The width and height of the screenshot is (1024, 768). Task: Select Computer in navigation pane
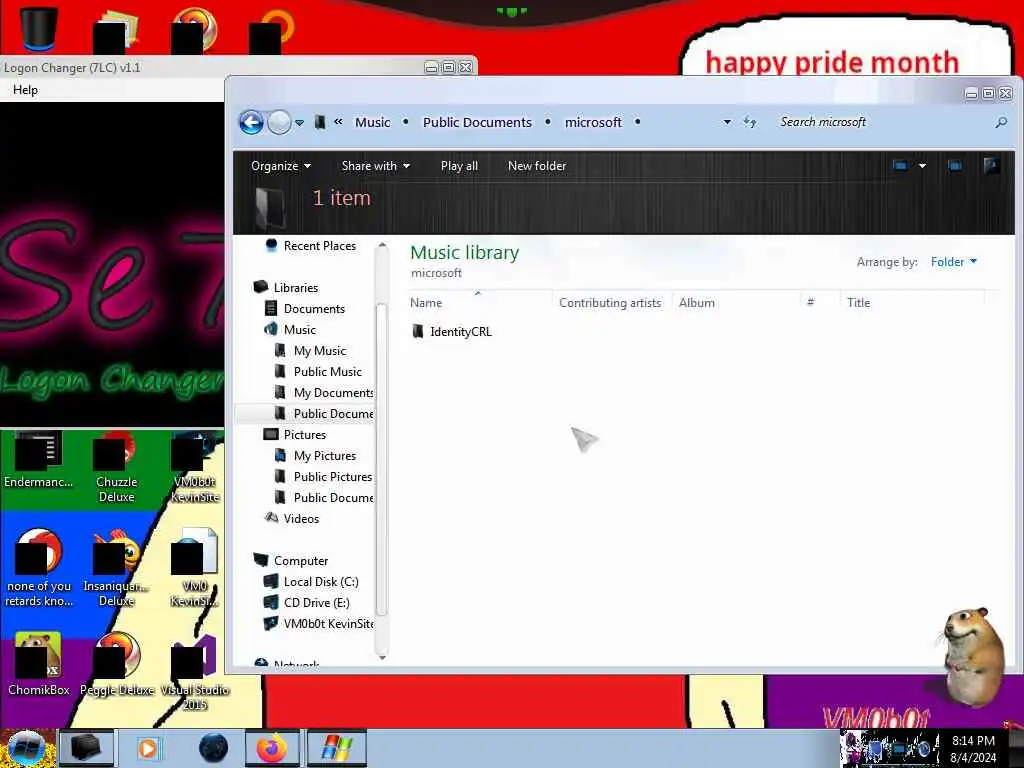[x=291, y=560]
